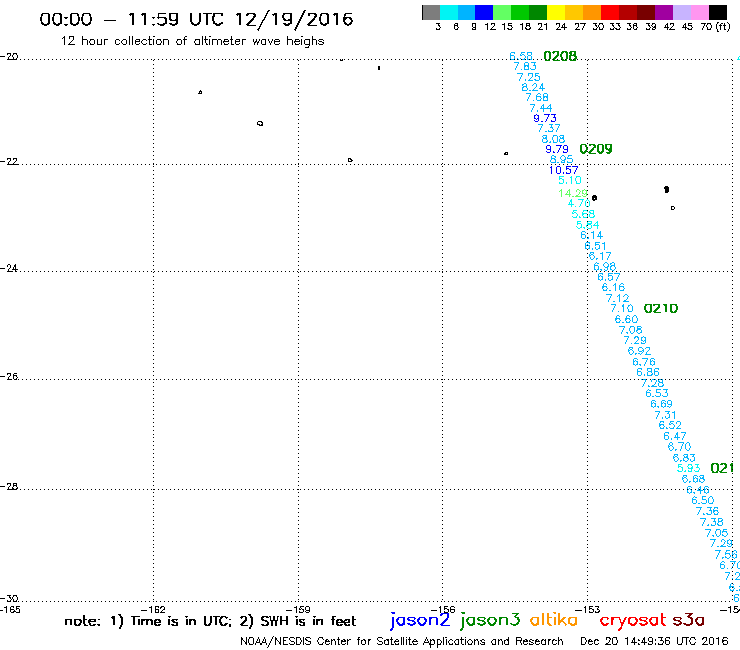This screenshot has height=650, width=740.
Task: Select the 7.05 wave height value
Action: pos(716,533)
